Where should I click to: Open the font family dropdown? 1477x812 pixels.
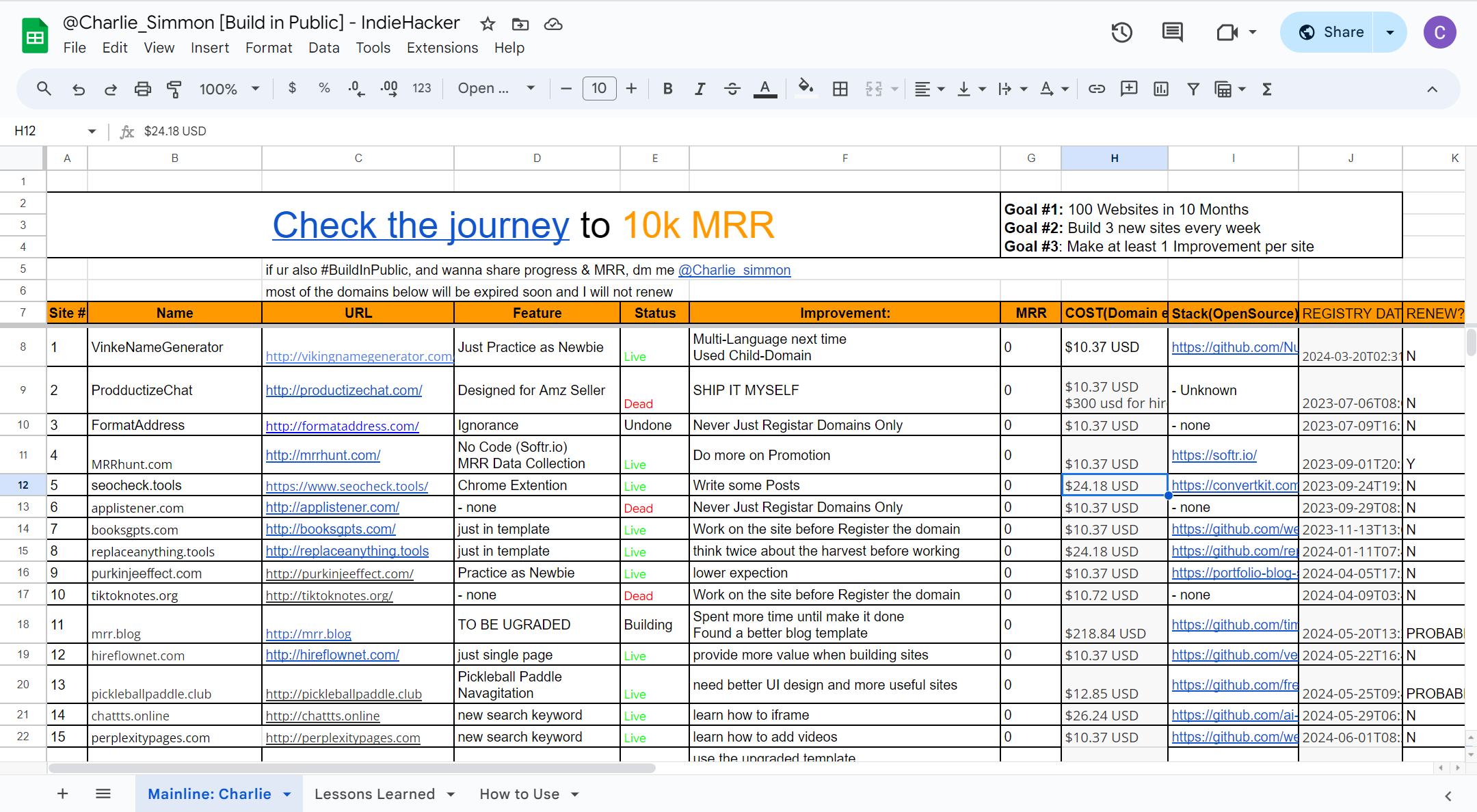(x=496, y=88)
